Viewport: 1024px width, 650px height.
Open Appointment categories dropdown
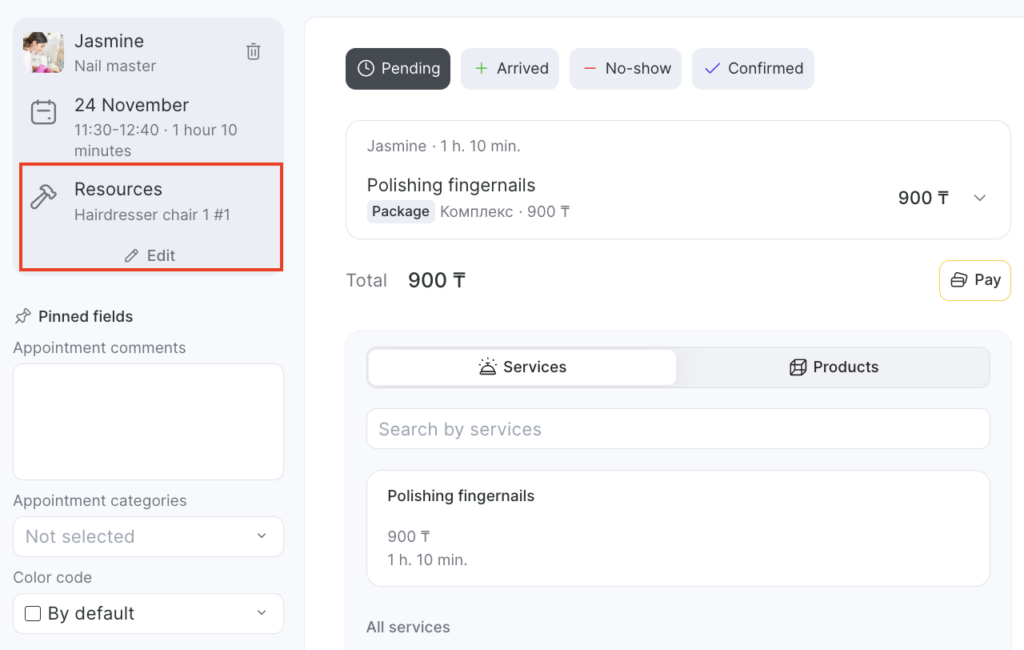click(x=148, y=537)
